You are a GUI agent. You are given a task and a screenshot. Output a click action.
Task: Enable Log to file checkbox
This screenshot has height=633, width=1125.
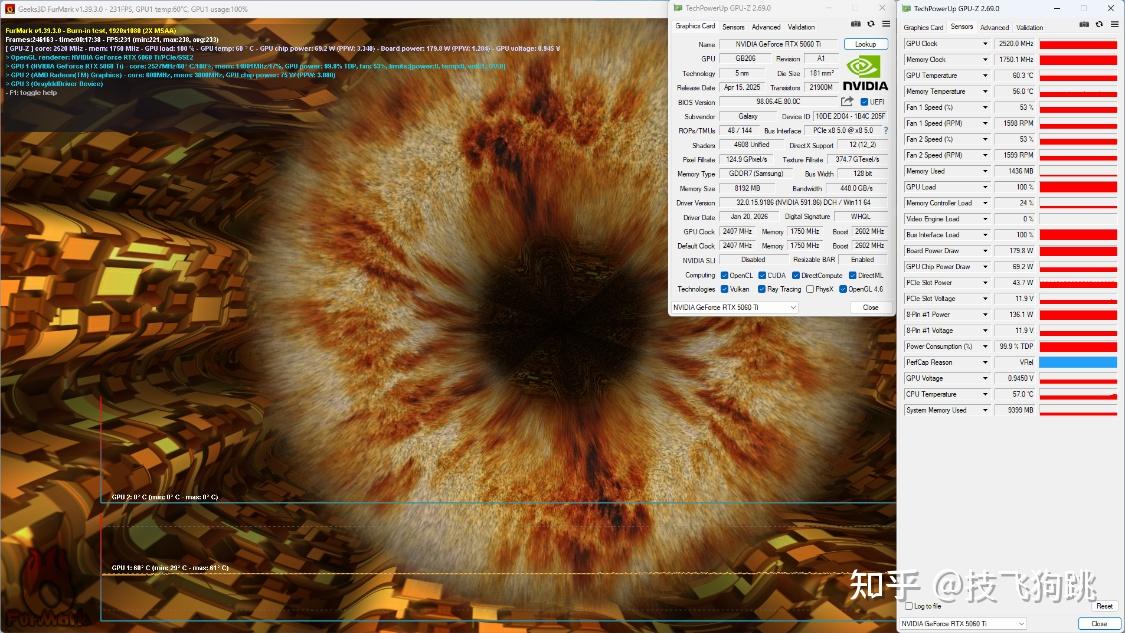(x=909, y=606)
